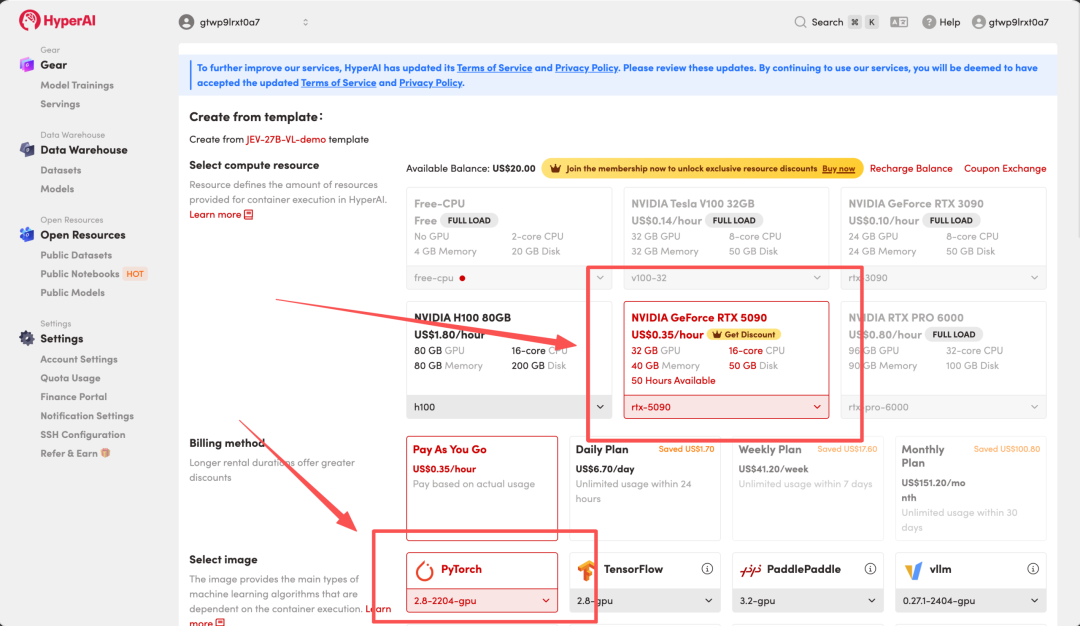Open the Search box in header

point(835,22)
